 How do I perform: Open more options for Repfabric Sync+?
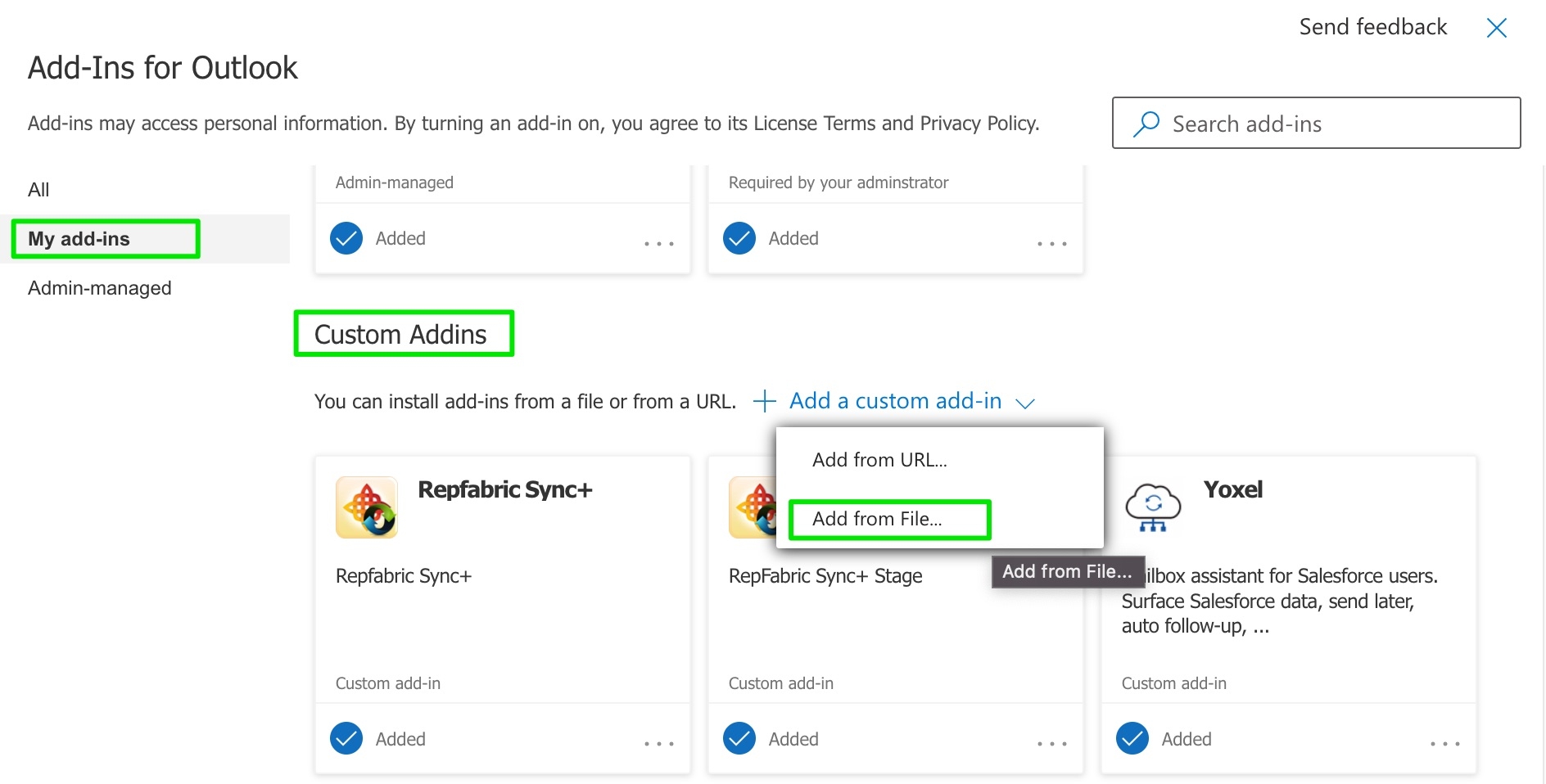coord(658,743)
